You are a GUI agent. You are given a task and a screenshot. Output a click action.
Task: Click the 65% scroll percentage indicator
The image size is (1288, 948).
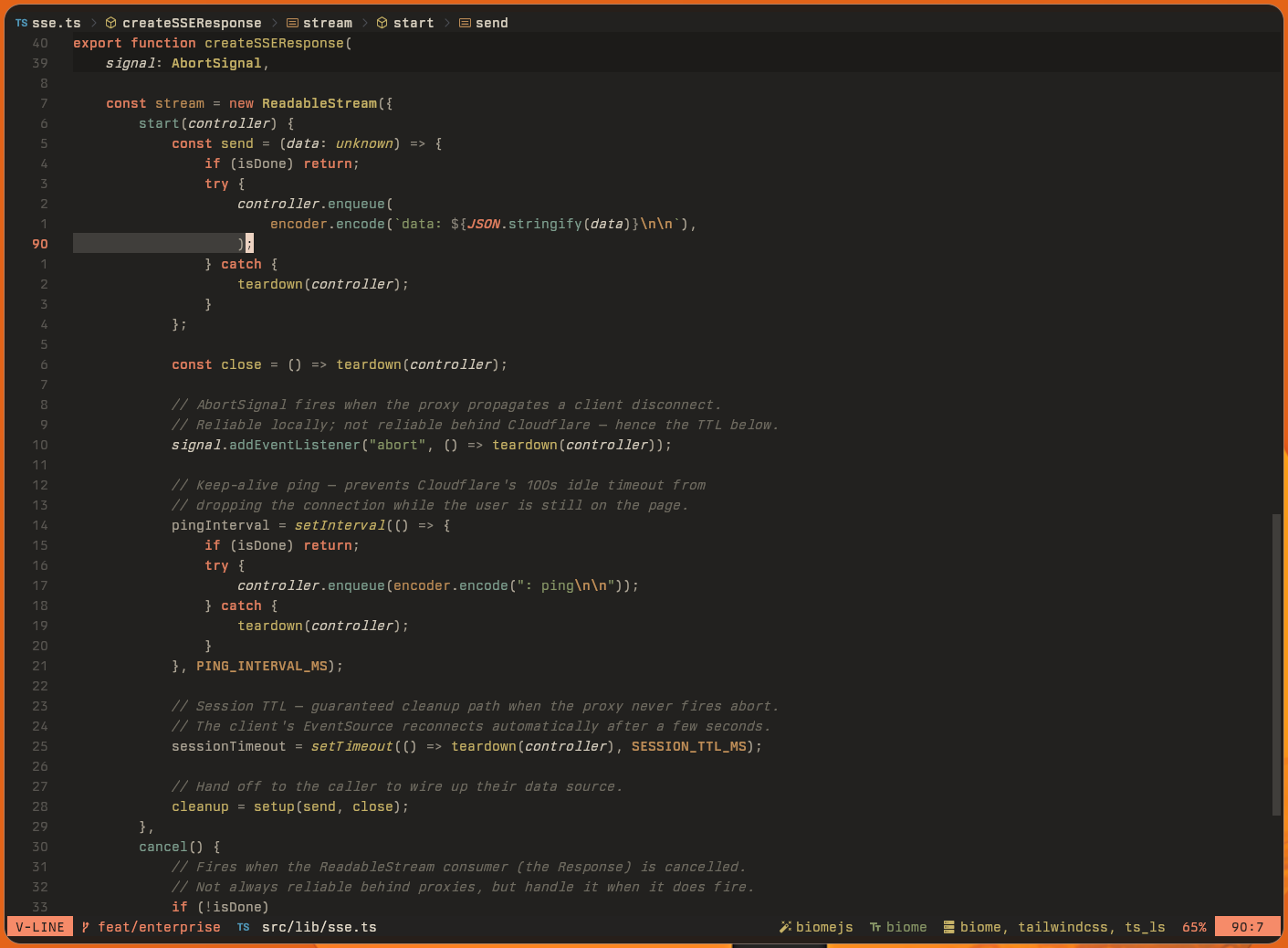1194,927
